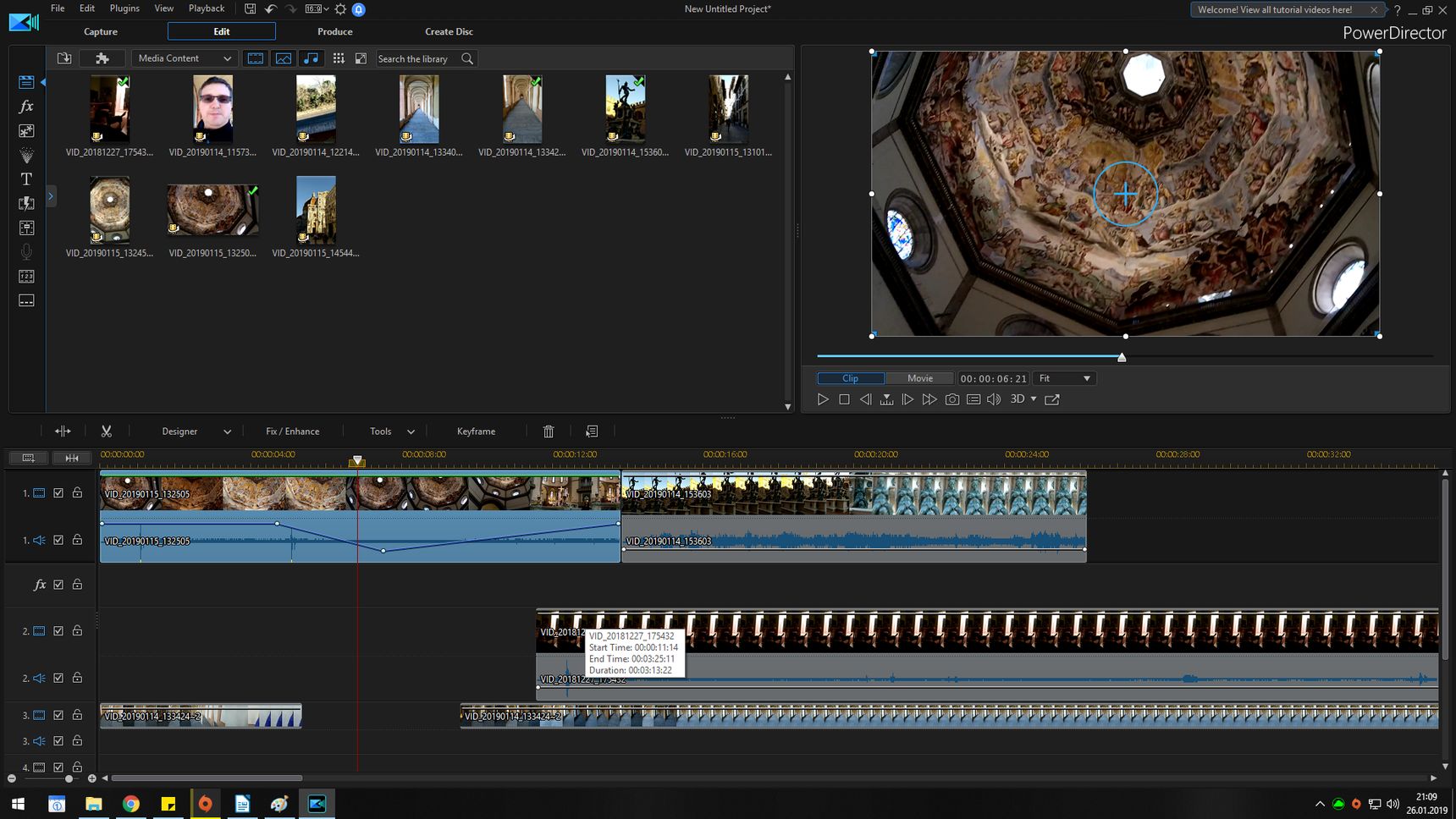Image resolution: width=1456 pixels, height=819 pixels.
Task: Open the PiP Objects Room icon
Action: click(26, 131)
